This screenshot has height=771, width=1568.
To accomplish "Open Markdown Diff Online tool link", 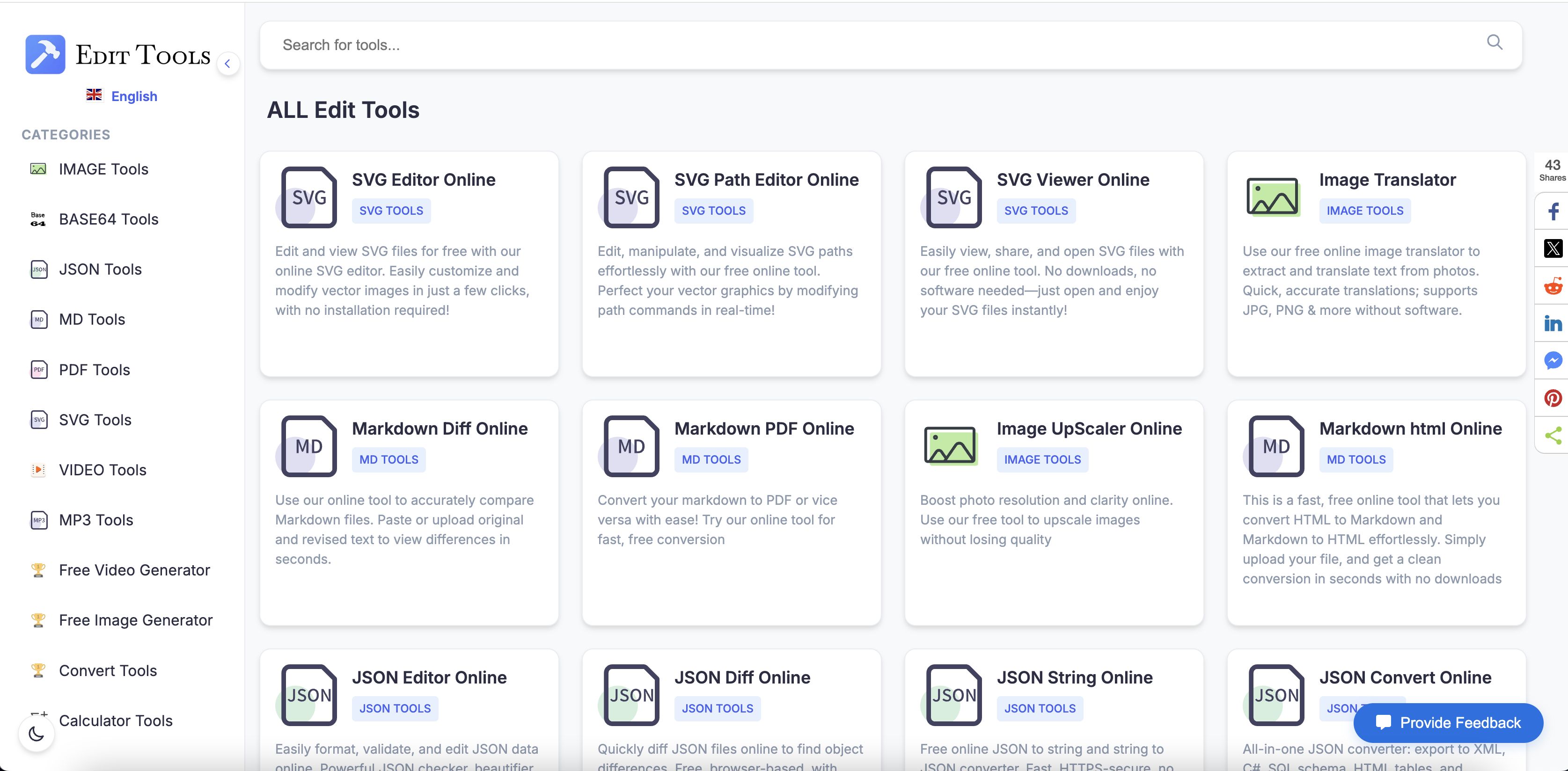I will pos(440,429).
